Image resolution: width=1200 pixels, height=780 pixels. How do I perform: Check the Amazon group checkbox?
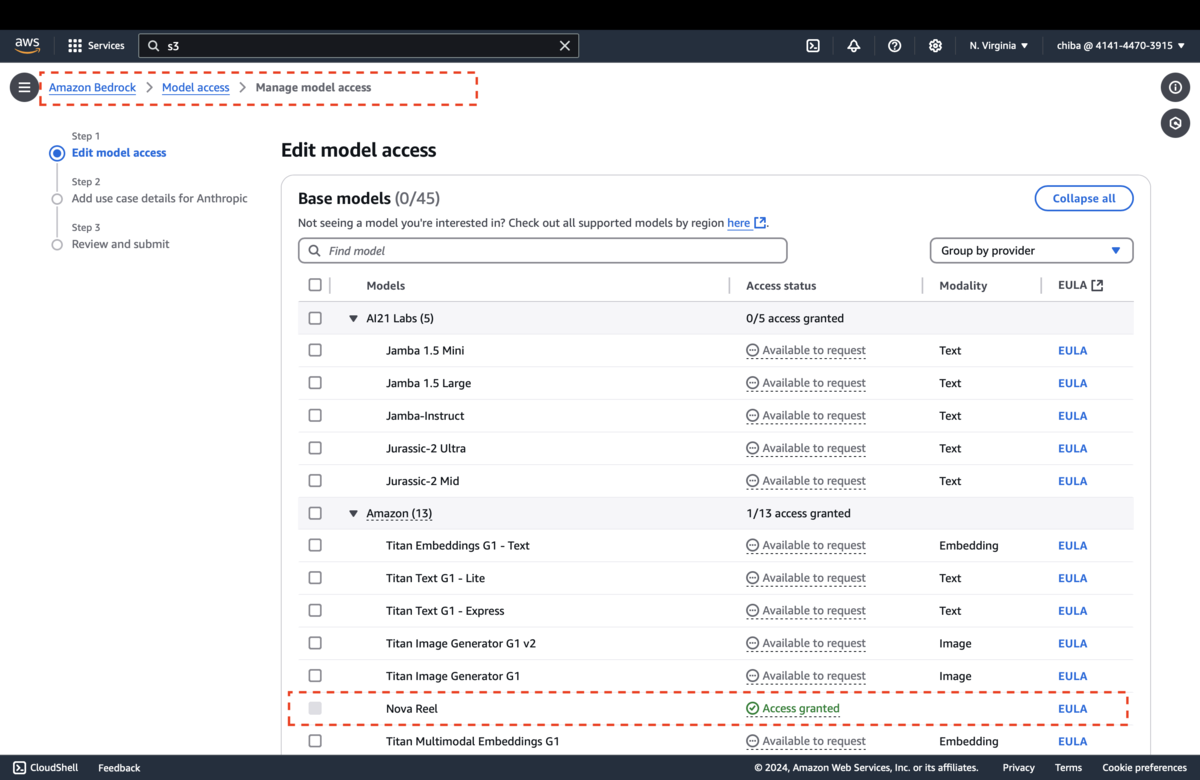tap(315, 514)
